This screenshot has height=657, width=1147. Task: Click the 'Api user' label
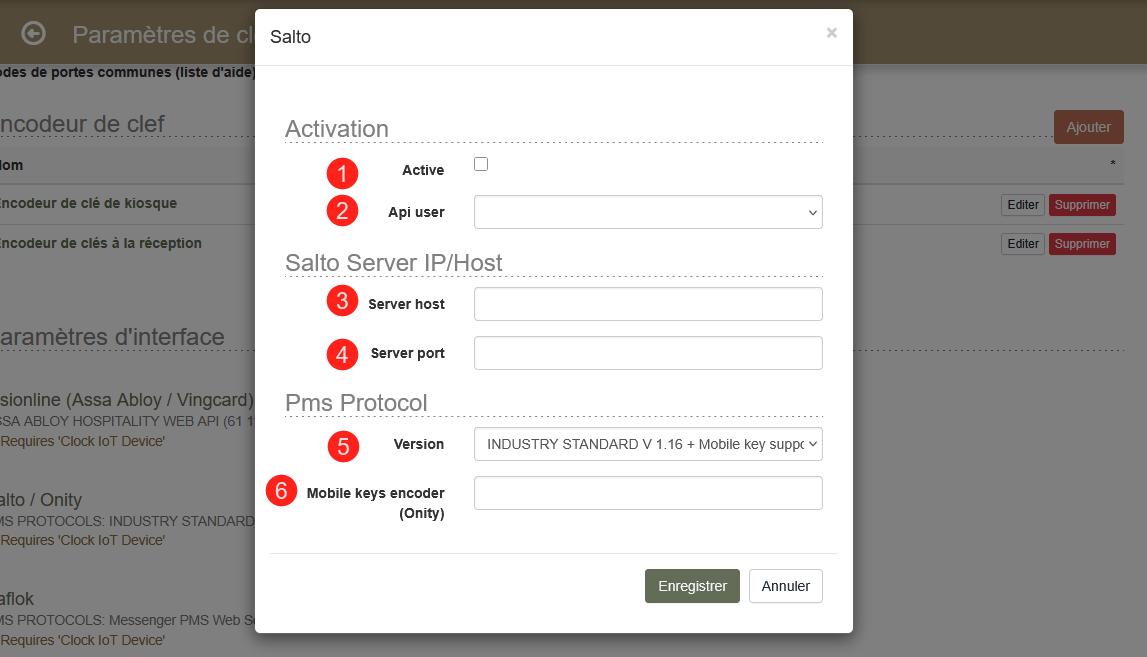point(416,212)
